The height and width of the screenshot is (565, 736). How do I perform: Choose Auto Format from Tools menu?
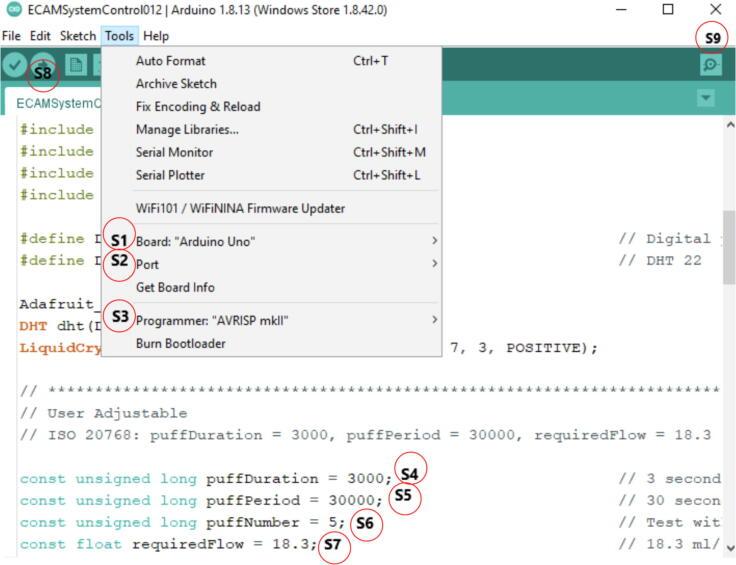tap(170, 61)
